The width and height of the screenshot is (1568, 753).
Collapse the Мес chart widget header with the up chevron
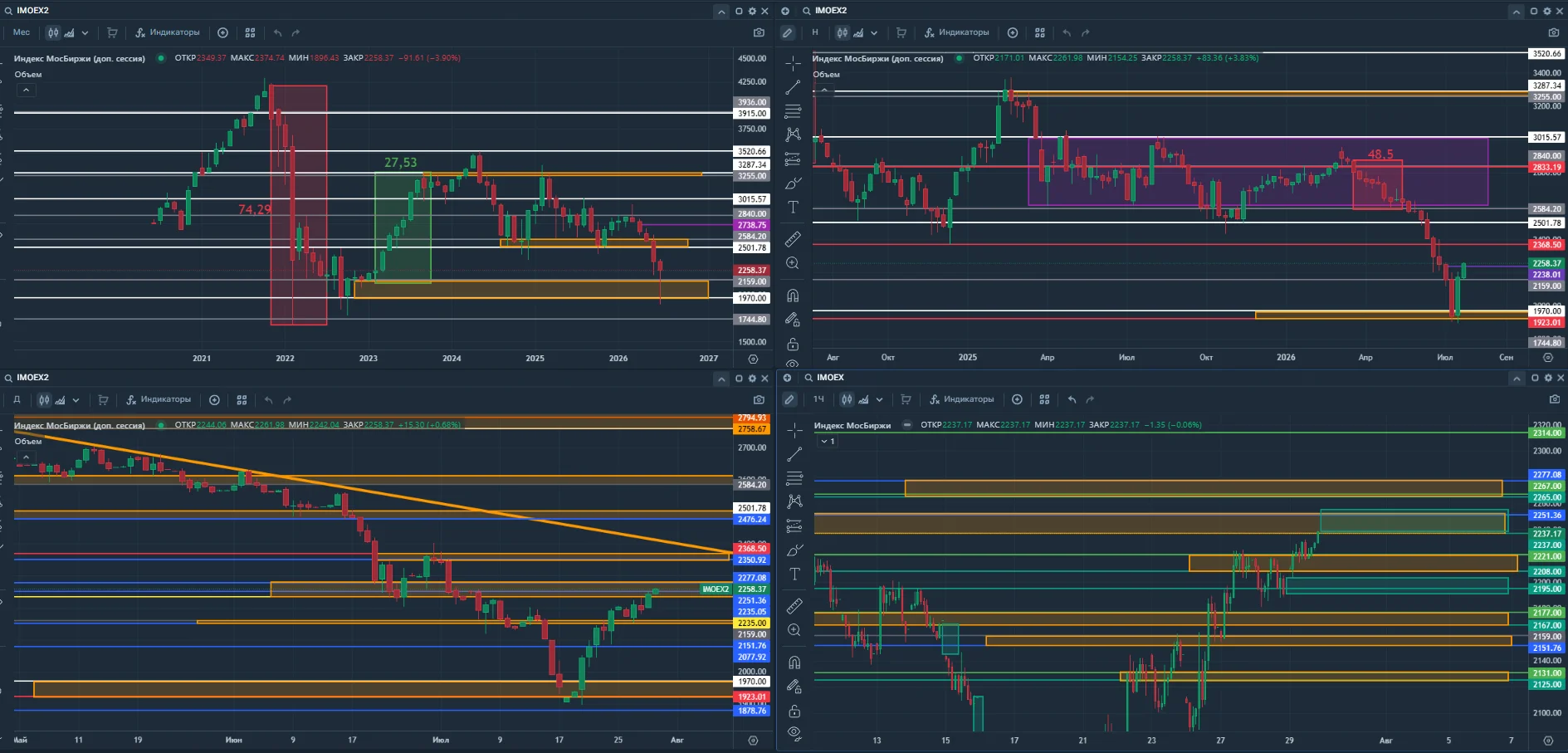pos(721,11)
